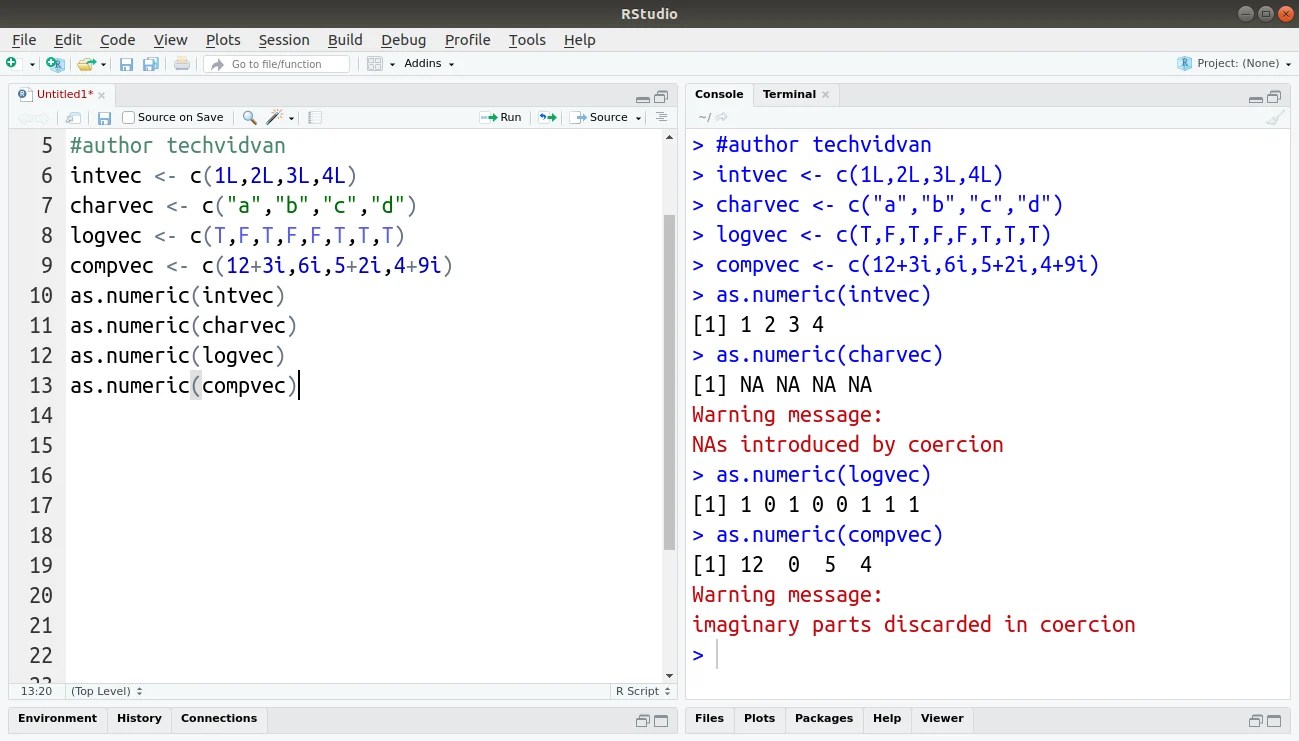Open the recent files dropdown arrow
Viewport: 1299px width, 741px height.
103,64
